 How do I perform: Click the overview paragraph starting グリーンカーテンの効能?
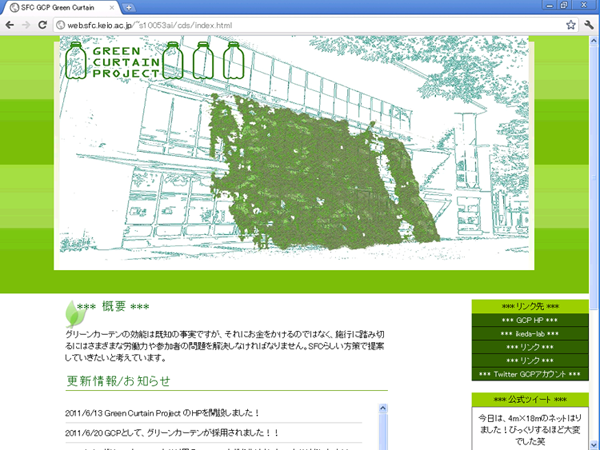point(224,346)
